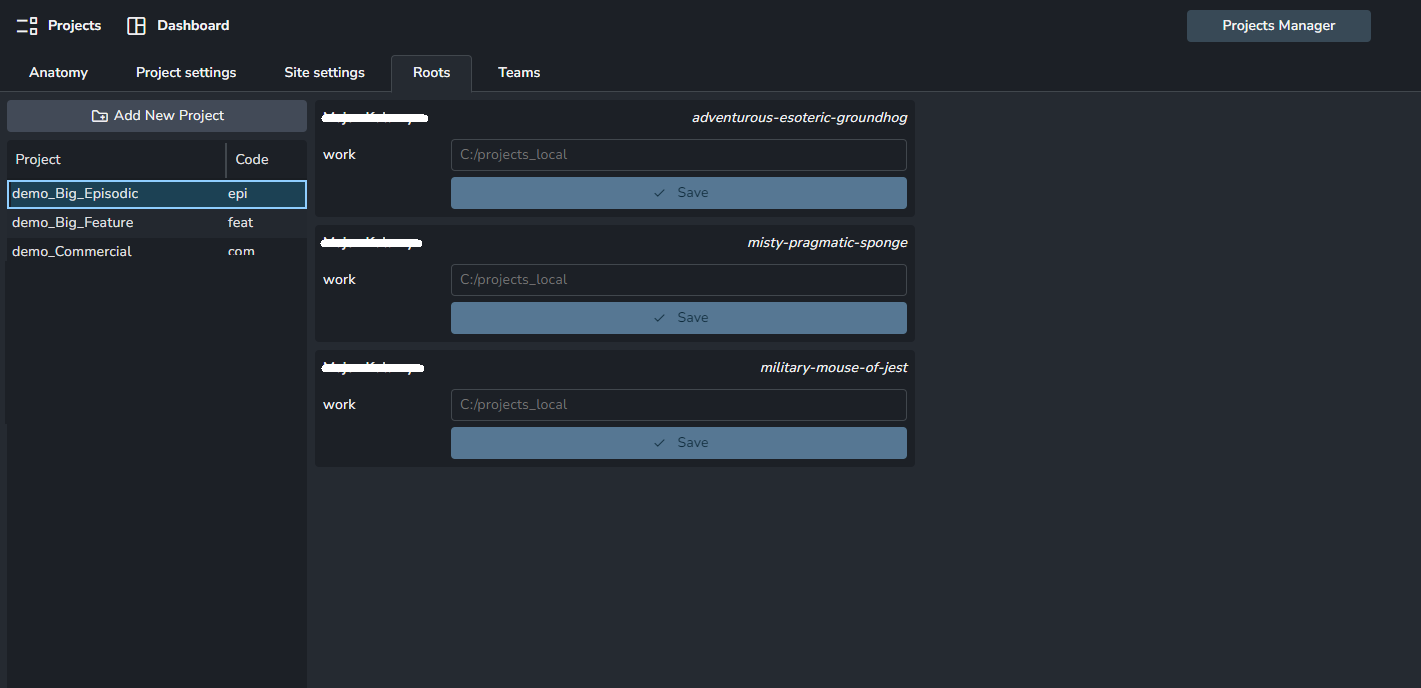The height and width of the screenshot is (688, 1421).
Task: Select the Roots tab
Action: coord(431,73)
